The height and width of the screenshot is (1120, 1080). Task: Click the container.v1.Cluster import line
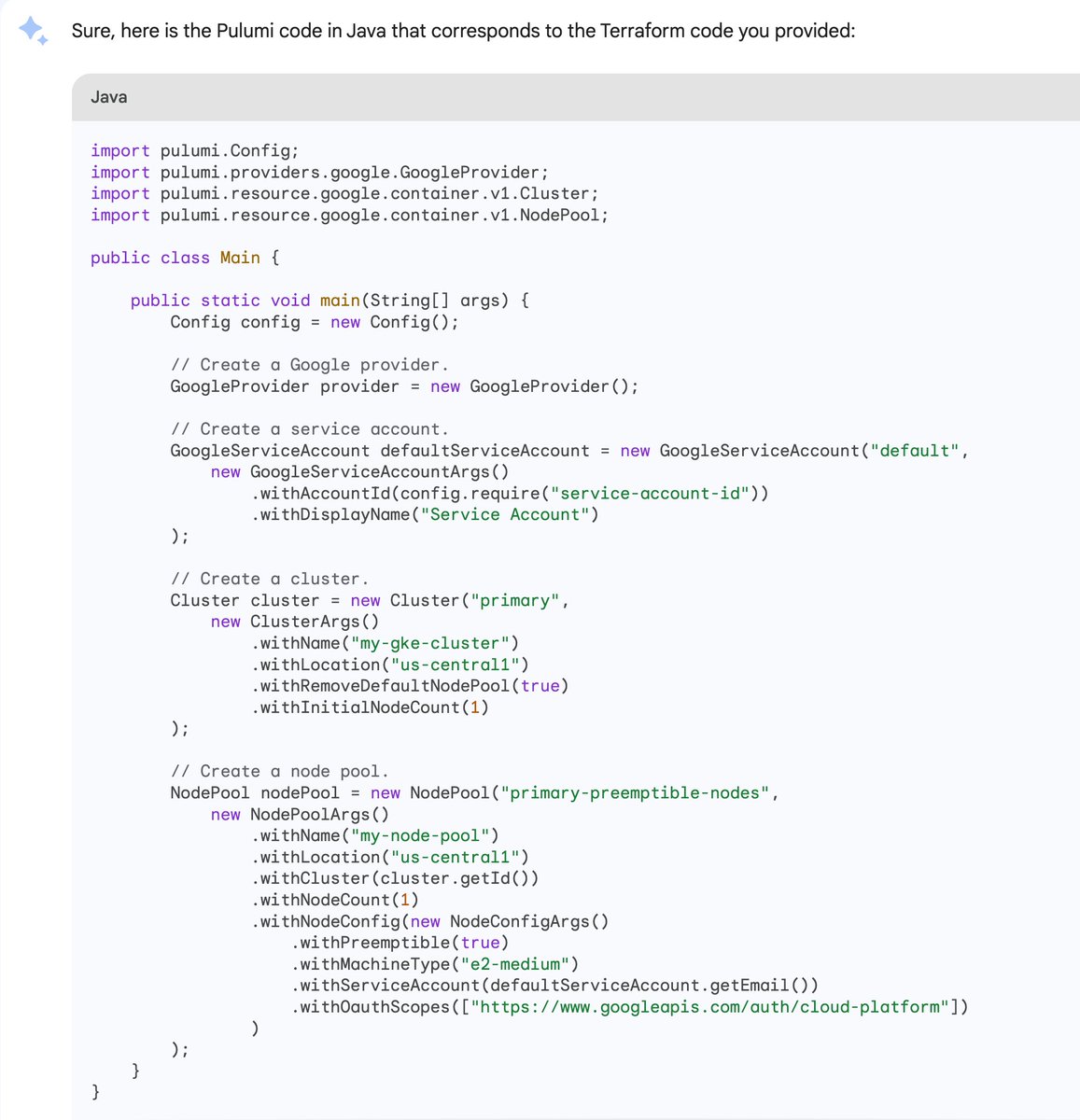pos(344,193)
